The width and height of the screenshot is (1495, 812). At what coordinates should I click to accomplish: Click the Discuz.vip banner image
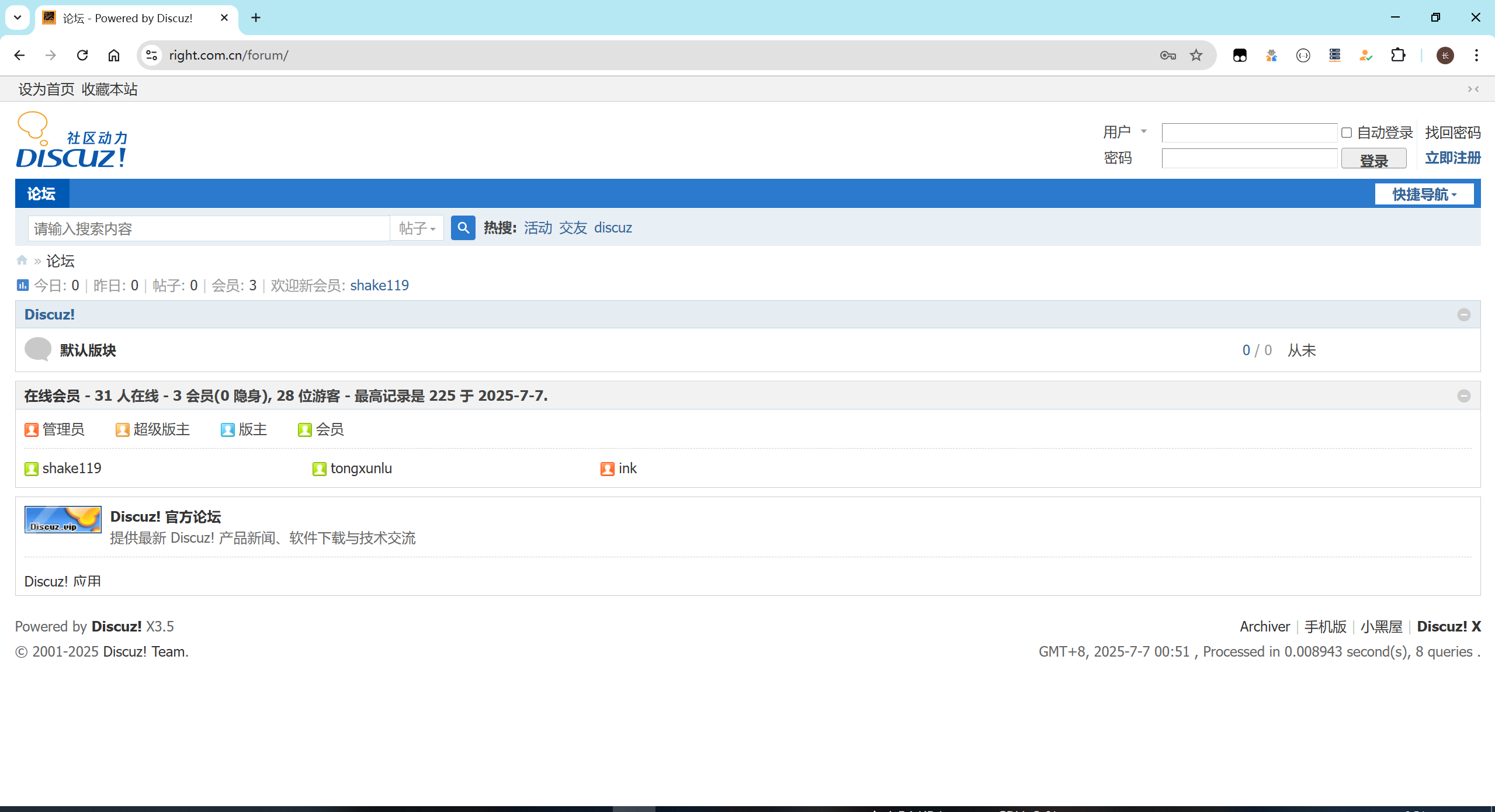tap(63, 519)
